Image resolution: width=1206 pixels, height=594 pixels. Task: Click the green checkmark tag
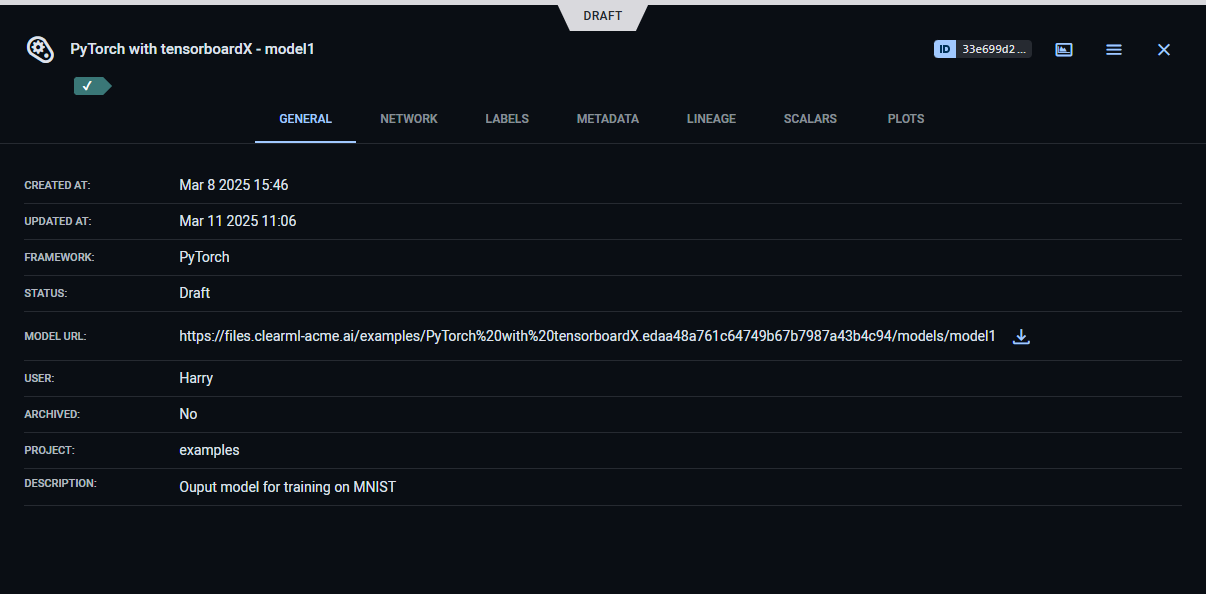coord(90,86)
